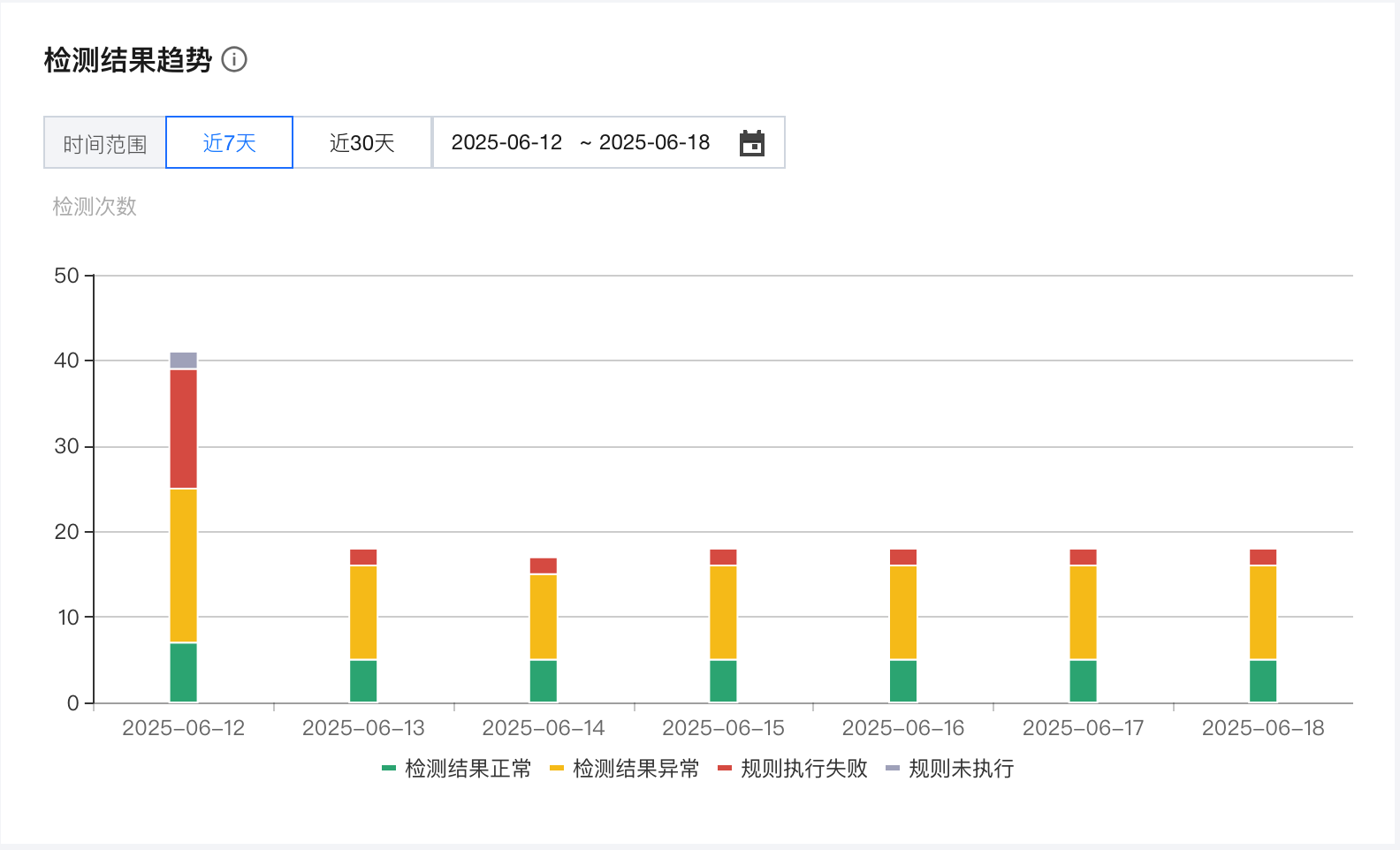This screenshot has height=850, width=1400.
Task: Select the 近7天 time range tab
Action: [x=229, y=143]
